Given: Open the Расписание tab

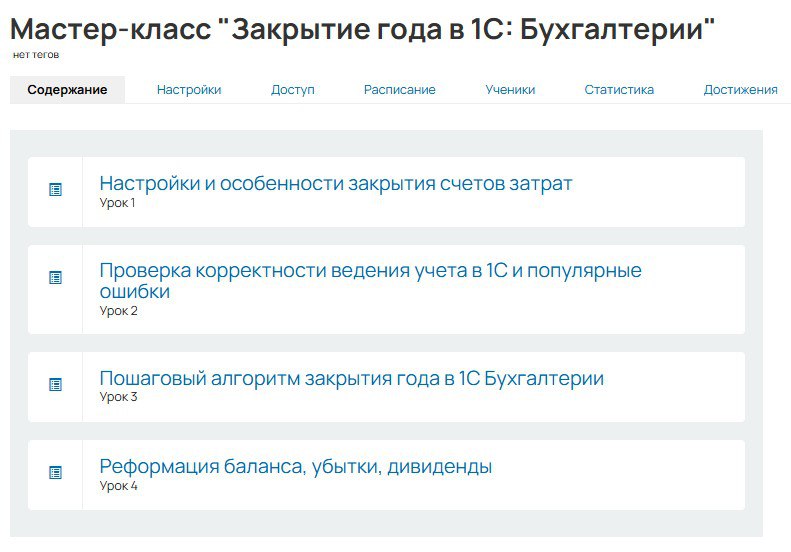Looking at the screenshot, I should [399, 90].
